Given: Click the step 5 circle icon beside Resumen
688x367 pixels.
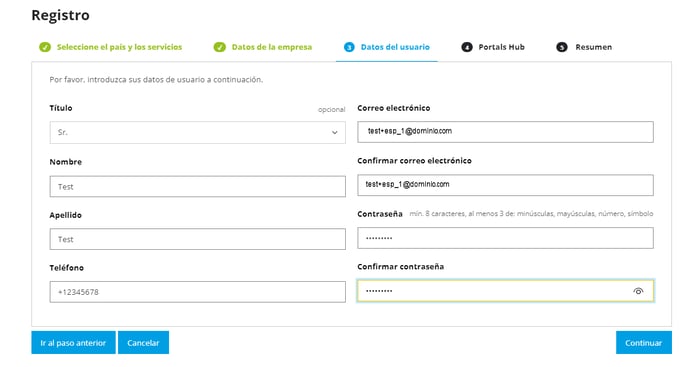Looking at the screenshot, I should click(562, 47).
